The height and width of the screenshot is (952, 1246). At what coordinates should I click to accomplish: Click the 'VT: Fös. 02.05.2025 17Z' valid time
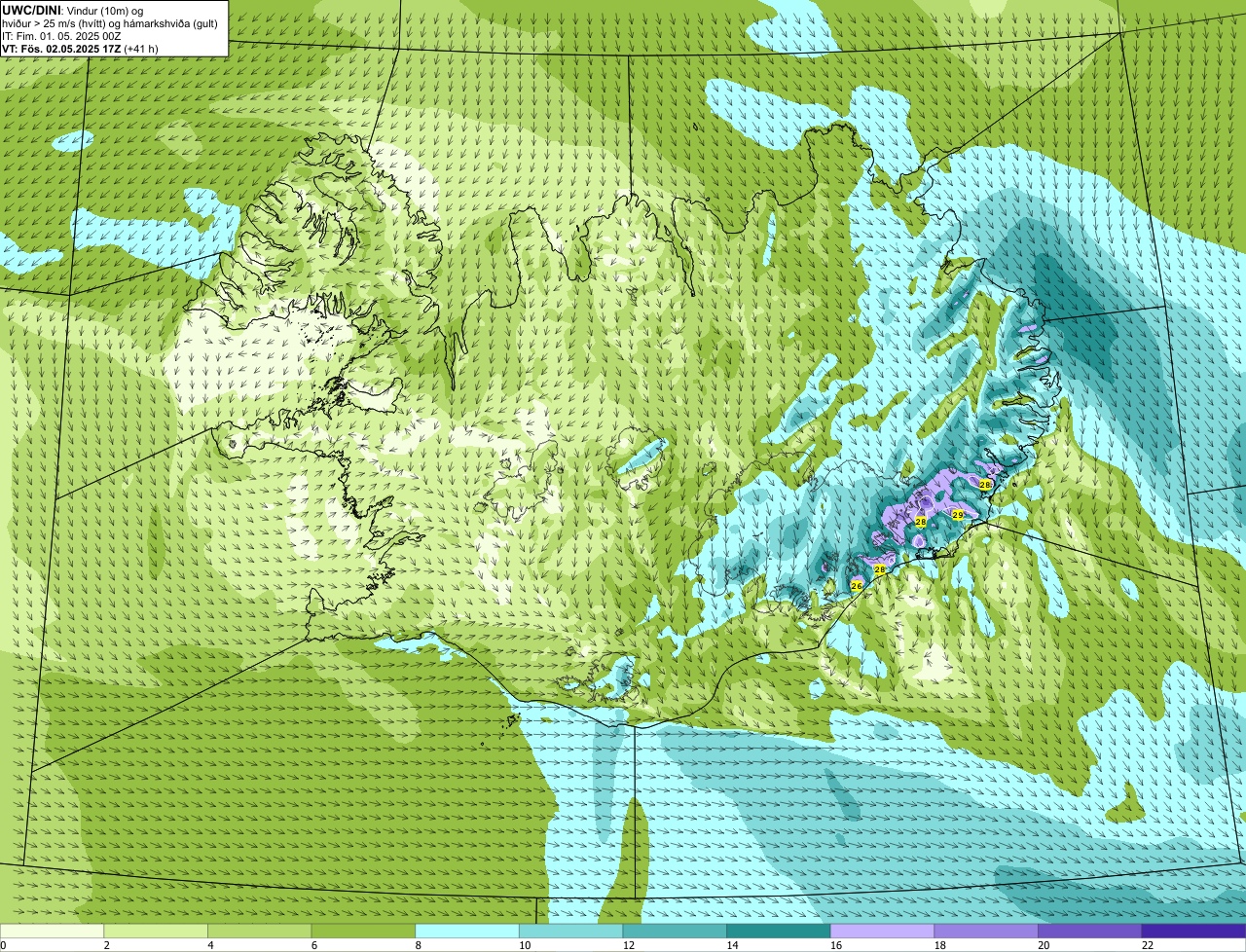click(61, 48)
